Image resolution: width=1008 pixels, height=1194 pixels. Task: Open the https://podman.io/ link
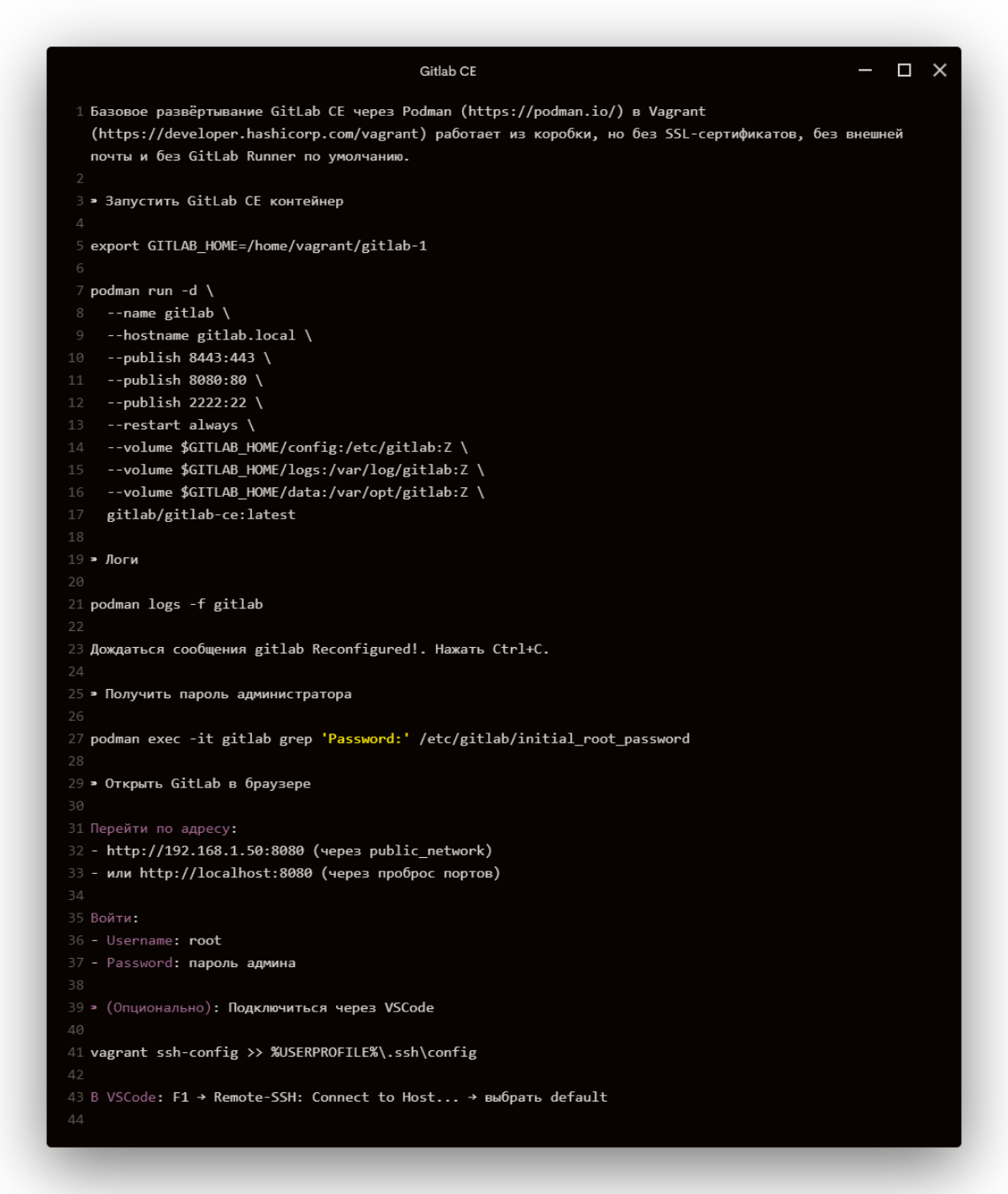tap(542, 112)
